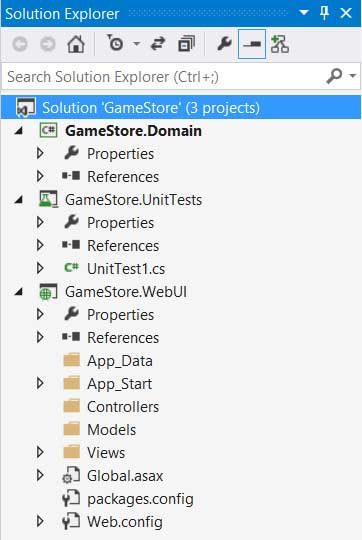Click test flask icon of GameStore.UnitTests
362x540 pixels.
[x=48, y=200]
